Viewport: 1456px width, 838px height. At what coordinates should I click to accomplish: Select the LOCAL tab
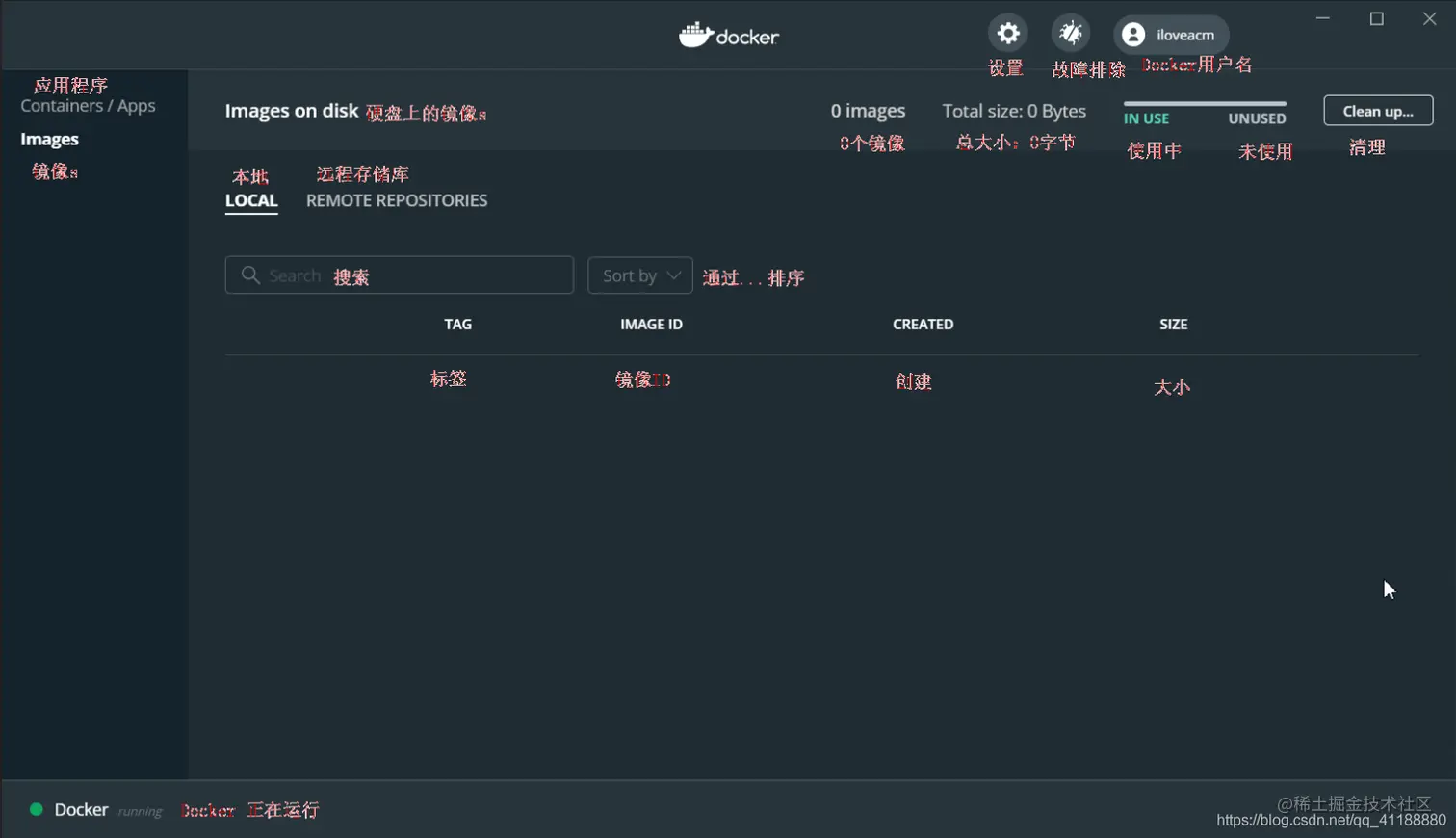(x=251, y=200)
